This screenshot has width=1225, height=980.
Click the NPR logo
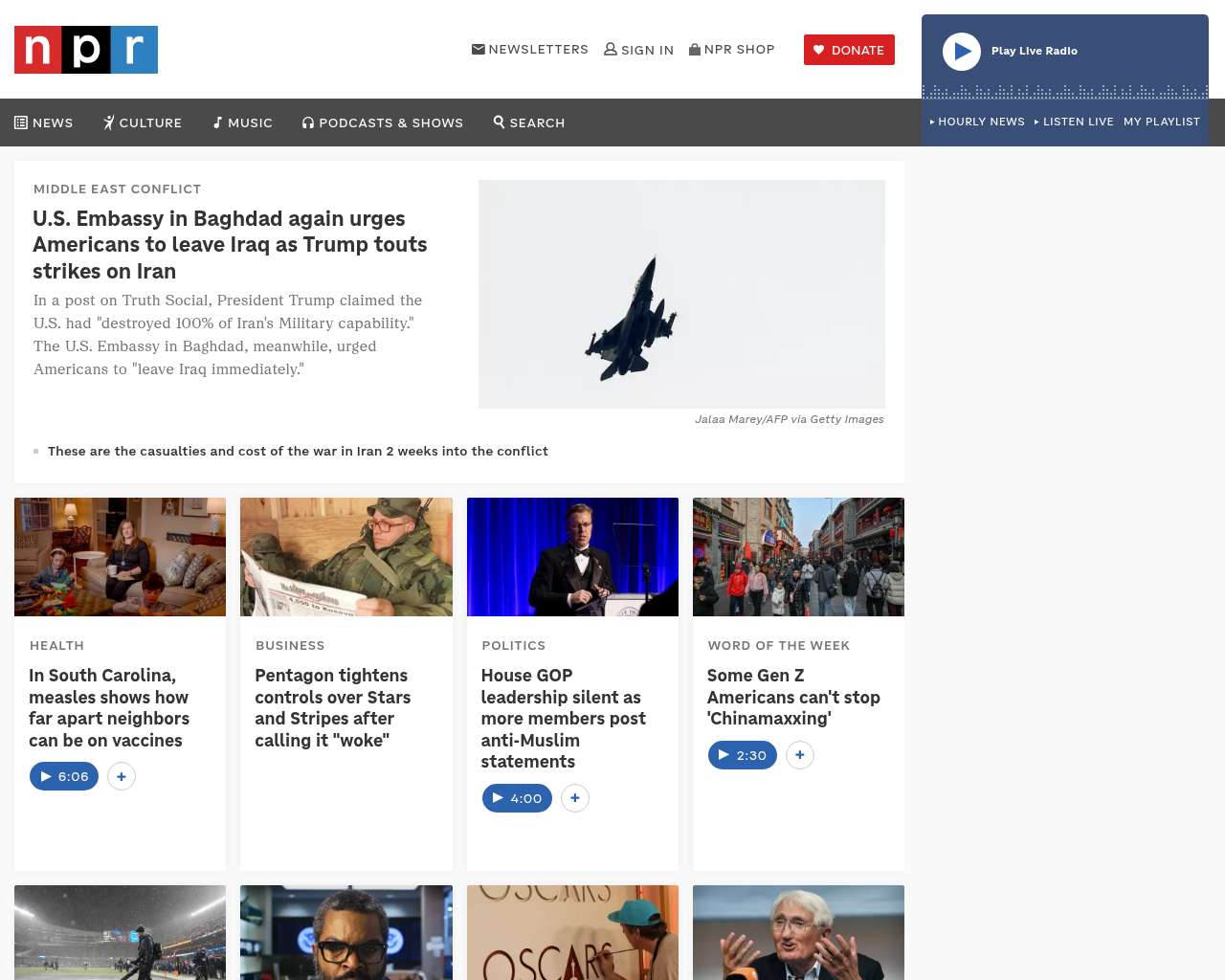click(86, 50)
